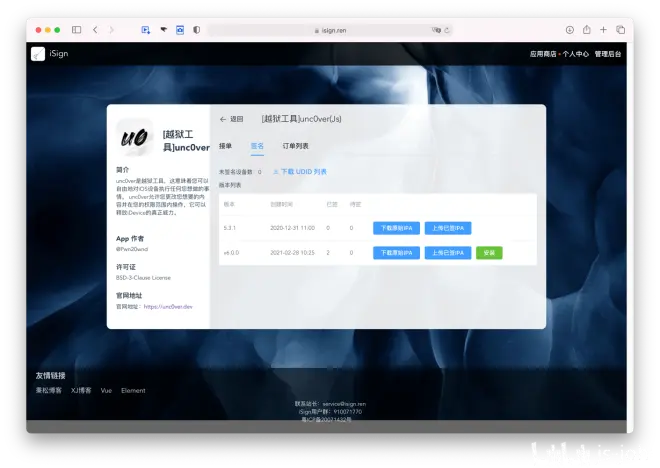Click the [越狱工具]unc0ver(Js) page title
This screenshot has width=660, height=468.
pos(301,119)
